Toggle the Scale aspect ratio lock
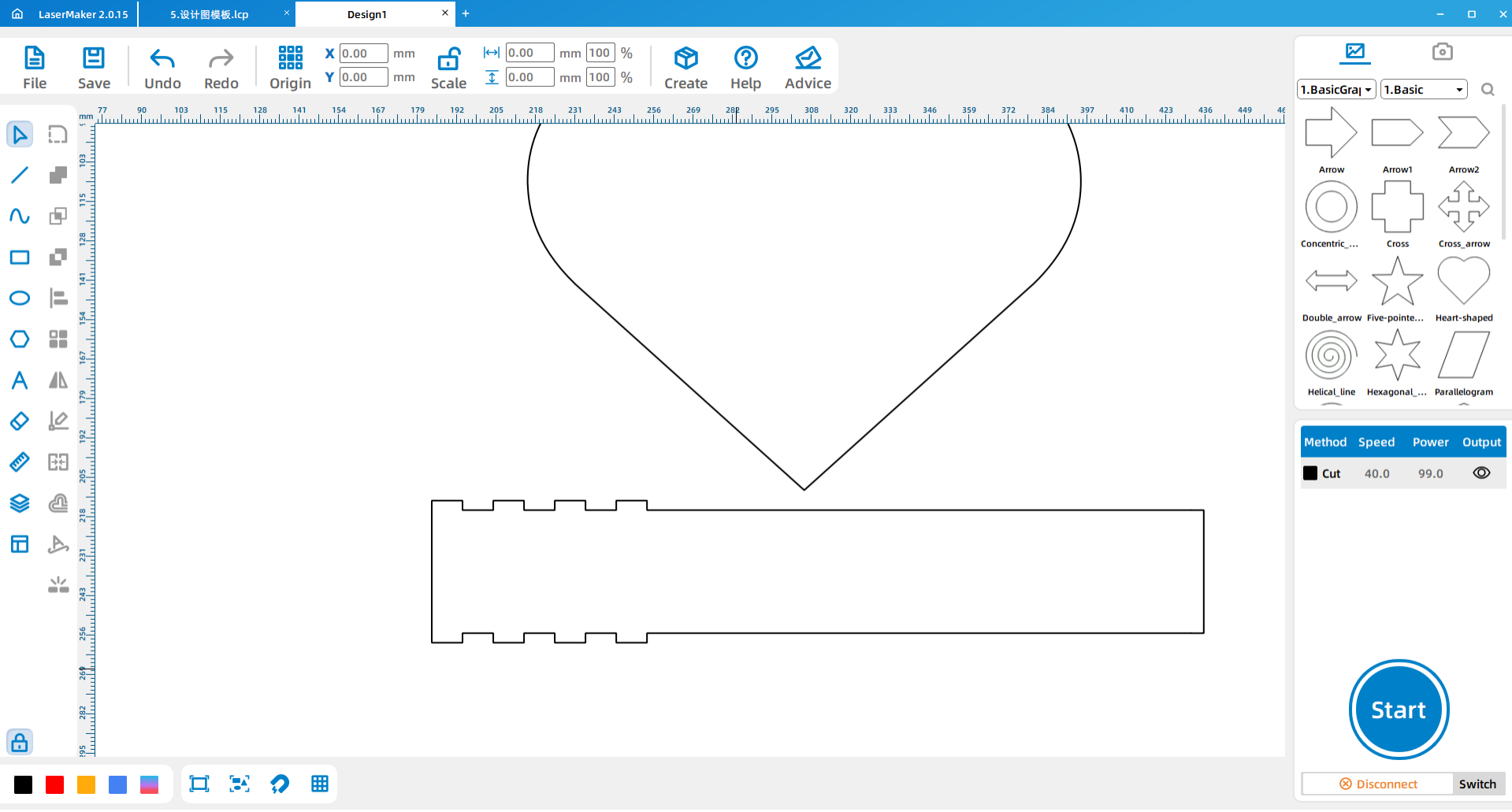This screenshot has height=812, width=1512. [x=448, y=59]
